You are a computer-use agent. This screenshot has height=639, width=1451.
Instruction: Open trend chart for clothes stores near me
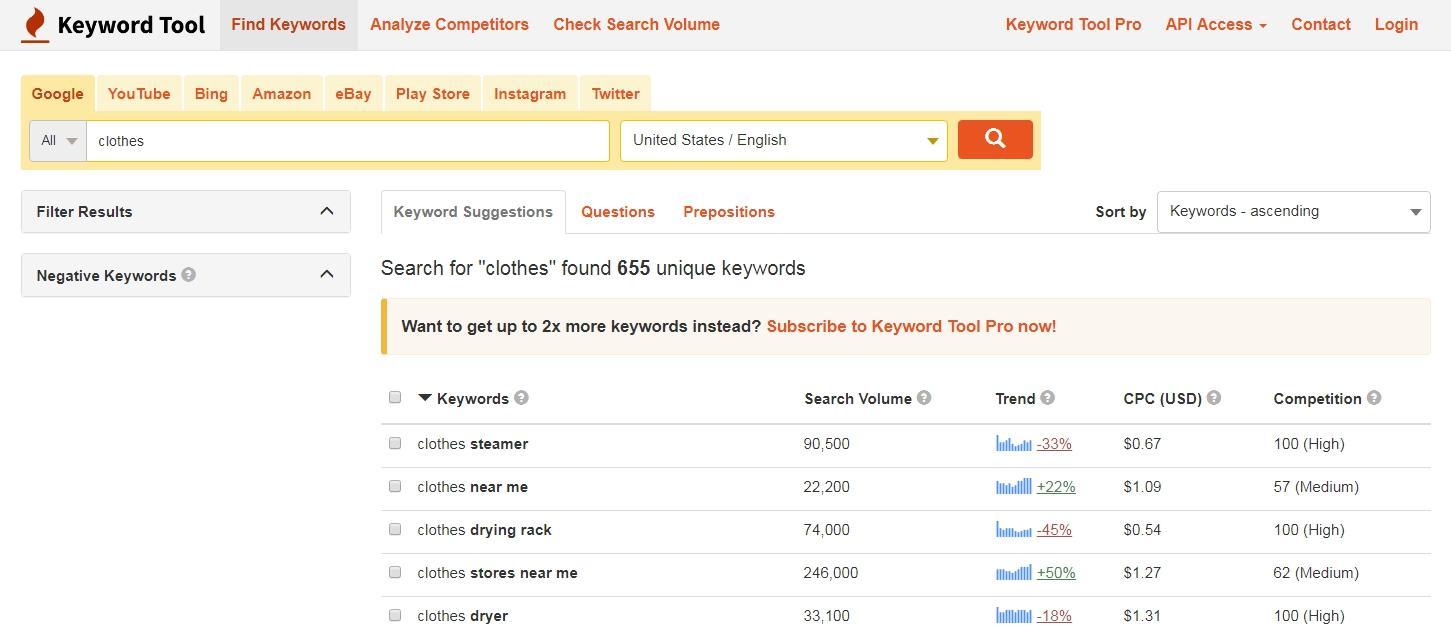[1013, 572]
